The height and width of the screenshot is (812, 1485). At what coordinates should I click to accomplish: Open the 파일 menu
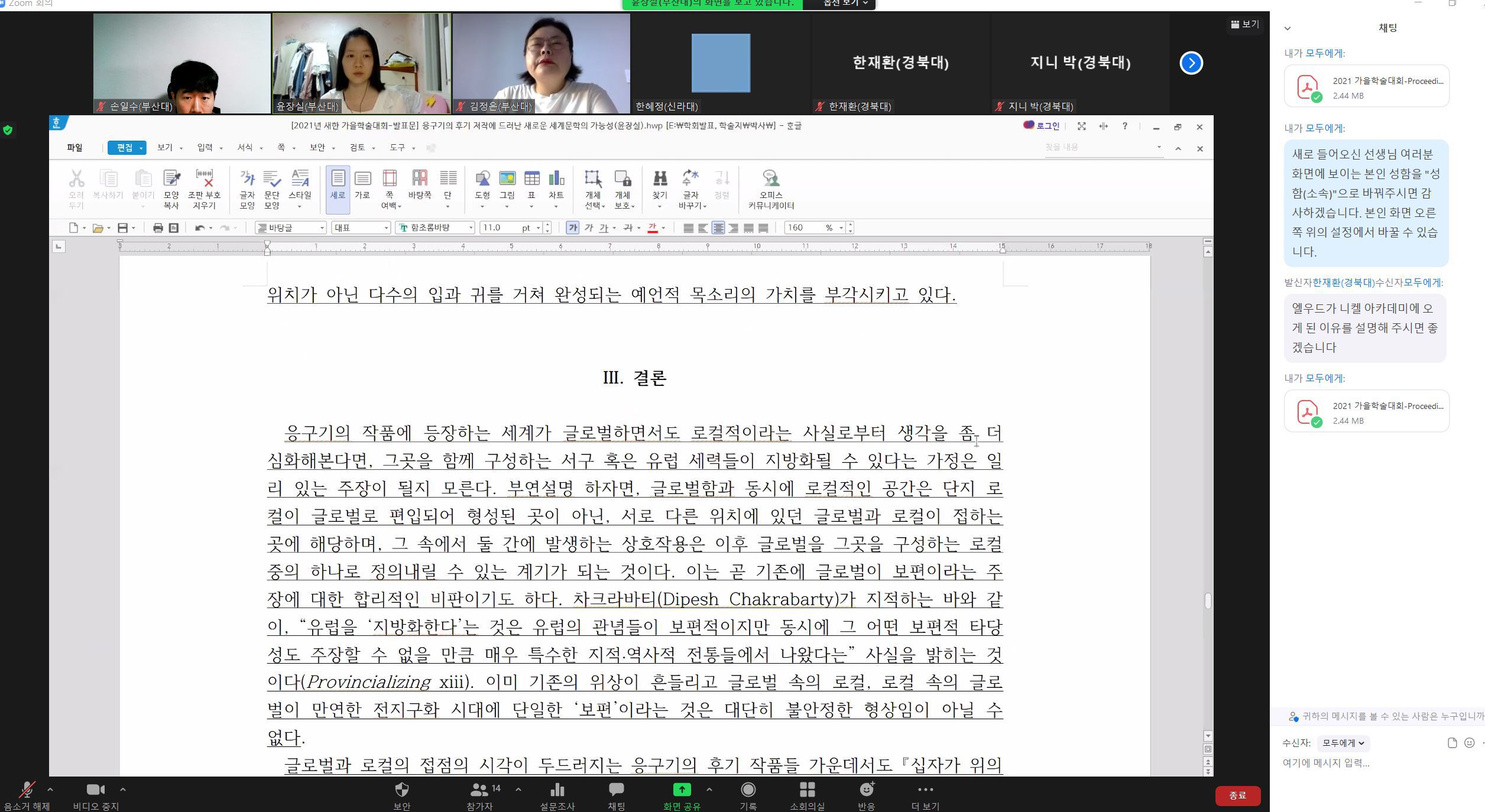click(x=74, y=148)
